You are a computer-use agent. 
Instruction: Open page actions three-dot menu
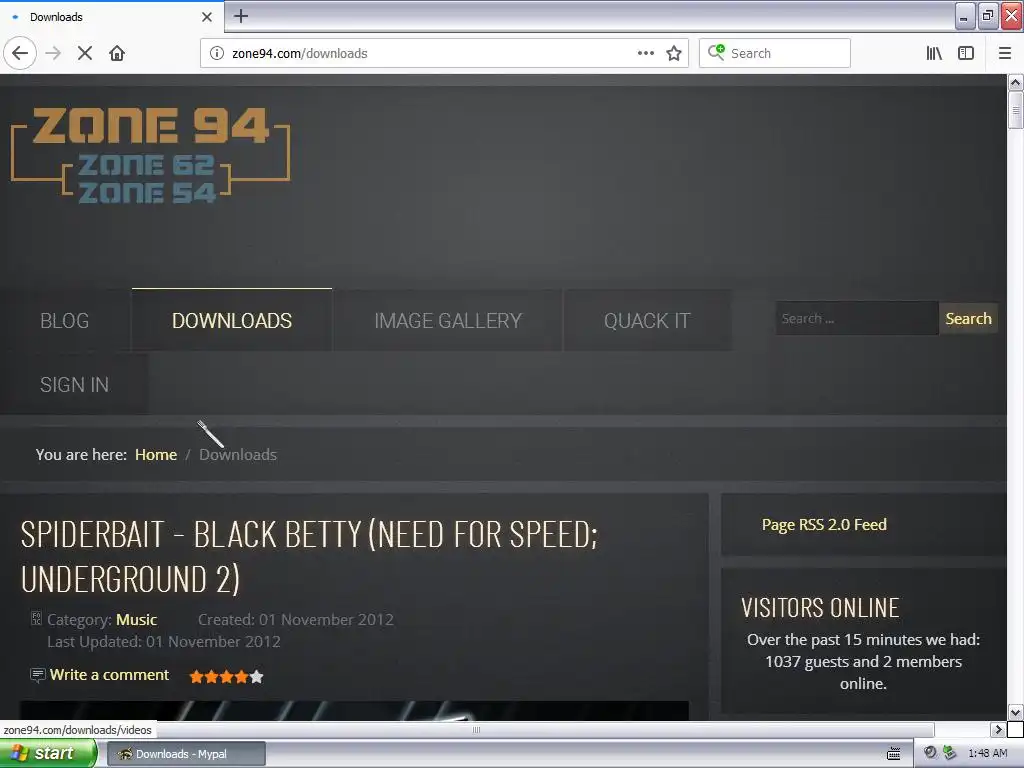pyautogui.click(x=645, y=53)
